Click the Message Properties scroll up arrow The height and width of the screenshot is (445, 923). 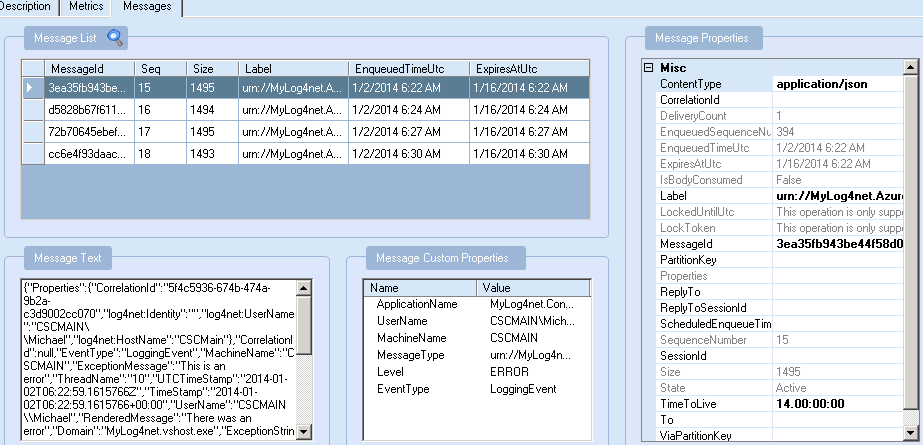click(910, 67)
